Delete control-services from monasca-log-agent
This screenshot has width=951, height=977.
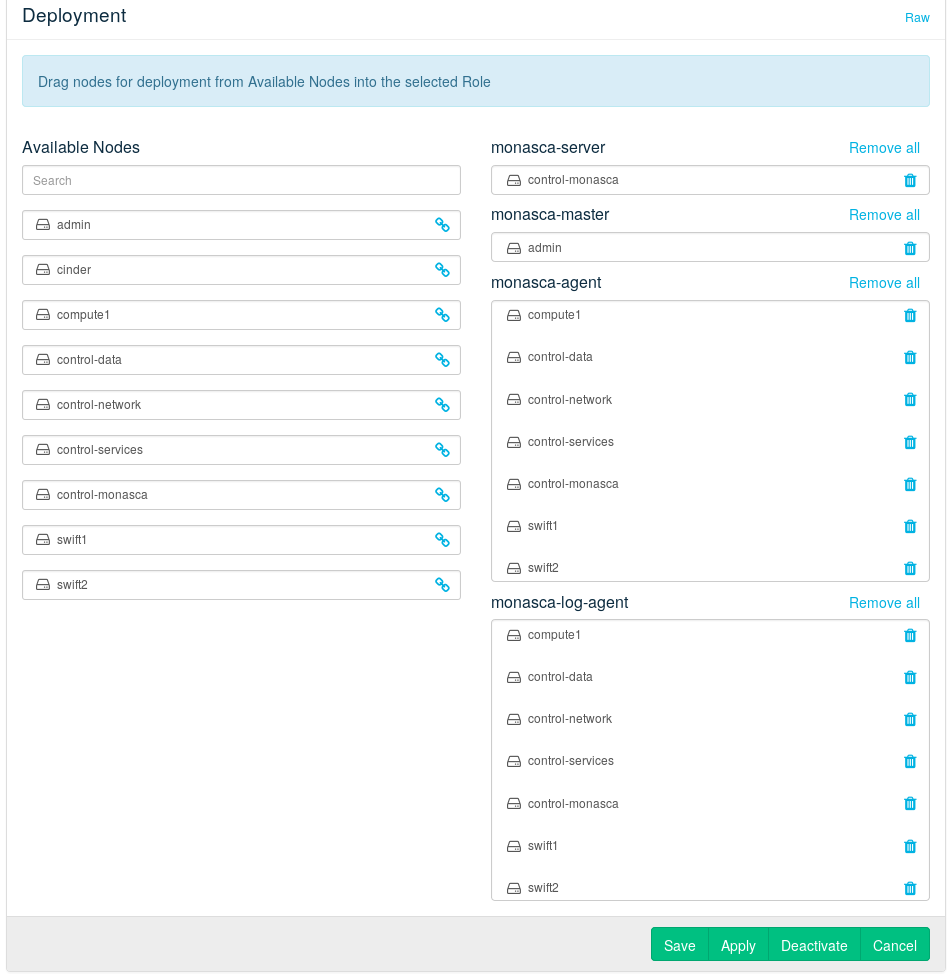pos(910,761)
